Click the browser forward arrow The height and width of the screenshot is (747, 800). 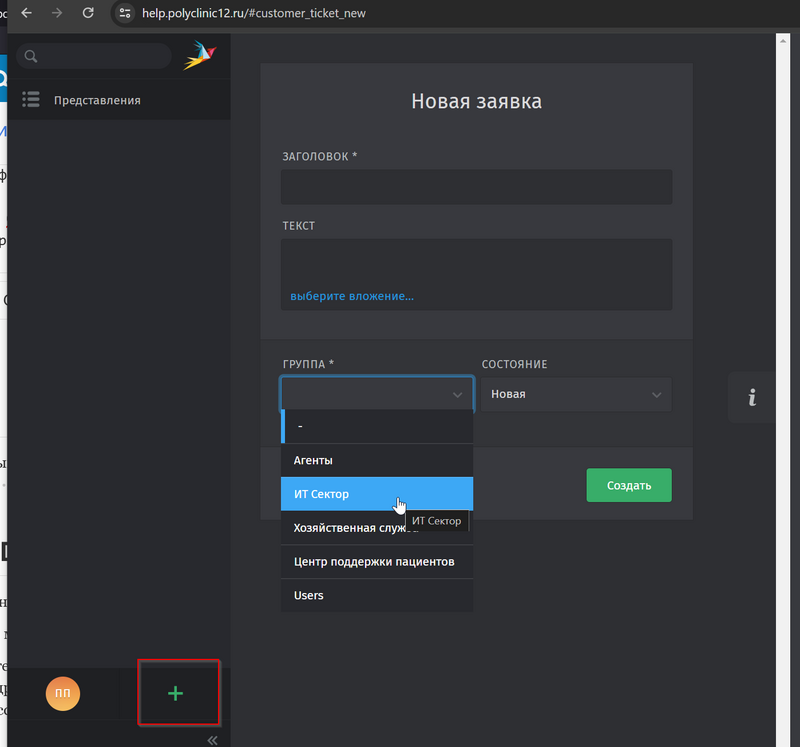coord(57,13)
